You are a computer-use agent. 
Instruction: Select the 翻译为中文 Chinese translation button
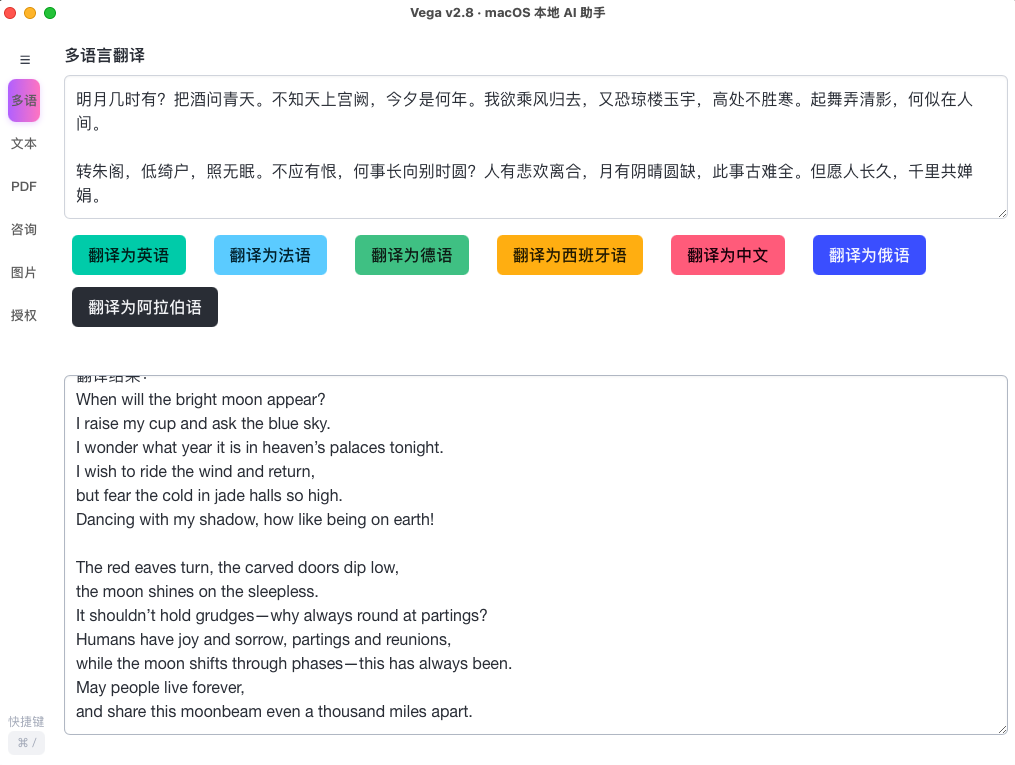[x=727, y=255]
